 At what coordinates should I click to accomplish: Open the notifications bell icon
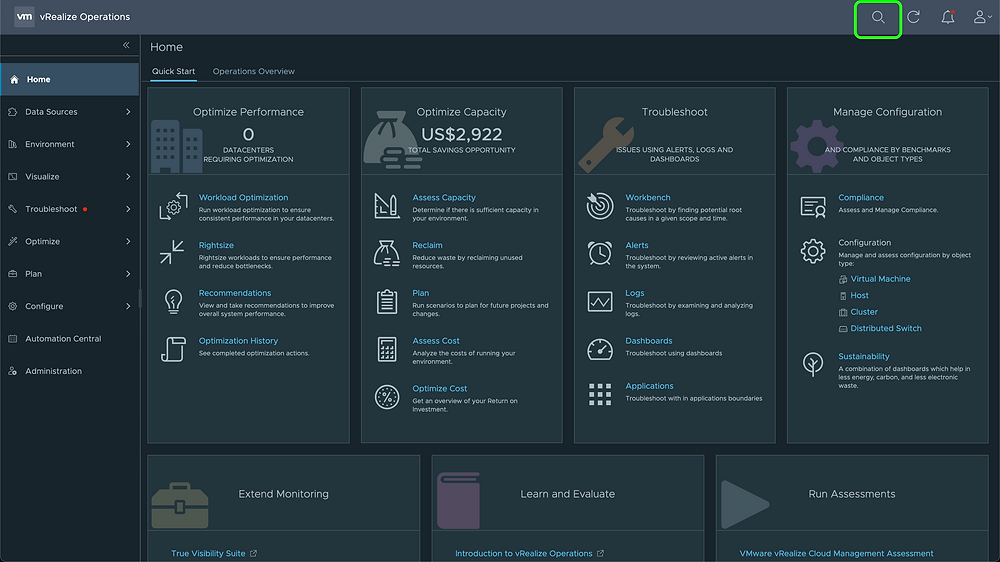coord(948,17)
